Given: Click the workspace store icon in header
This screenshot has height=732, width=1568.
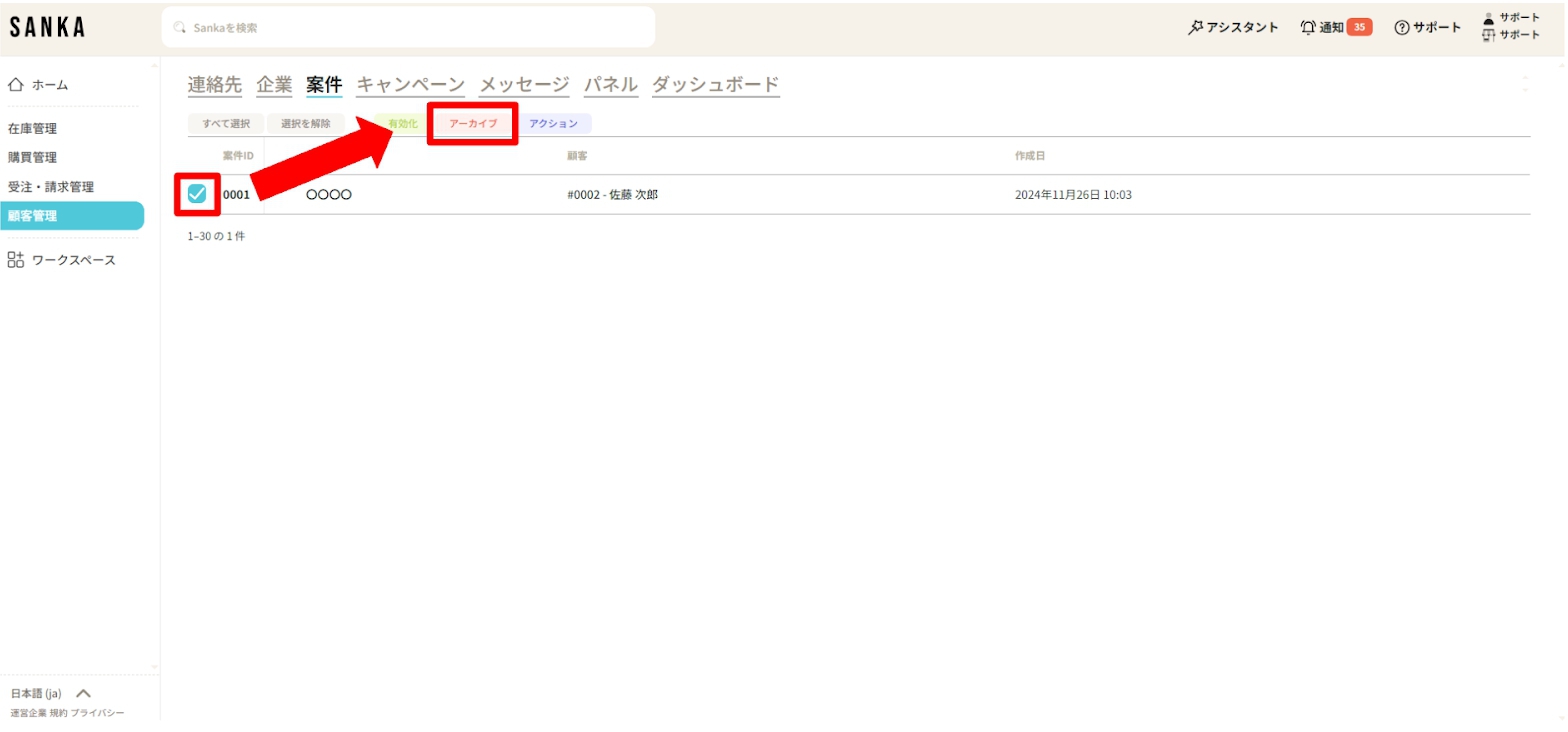Looking at the screenshot, I should click(1488, 35).
